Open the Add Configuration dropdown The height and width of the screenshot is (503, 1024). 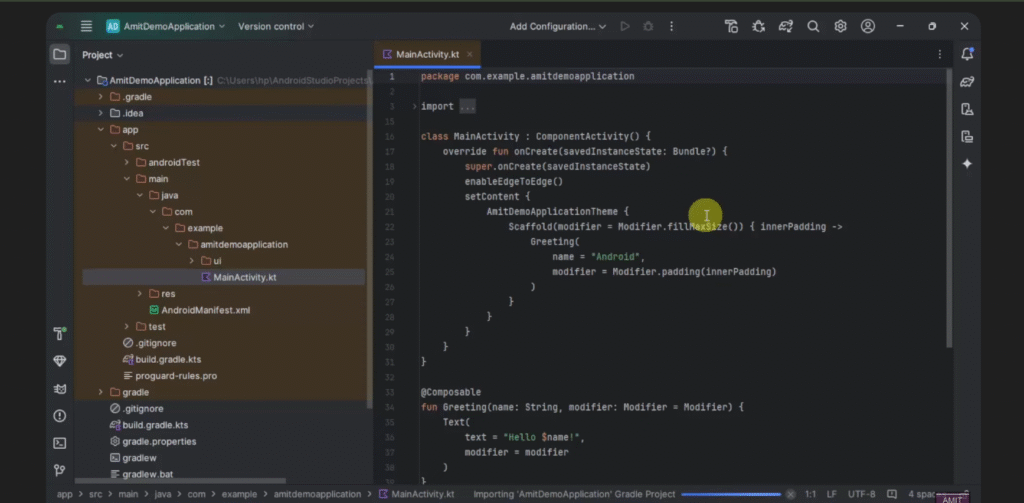click(558, 26)
